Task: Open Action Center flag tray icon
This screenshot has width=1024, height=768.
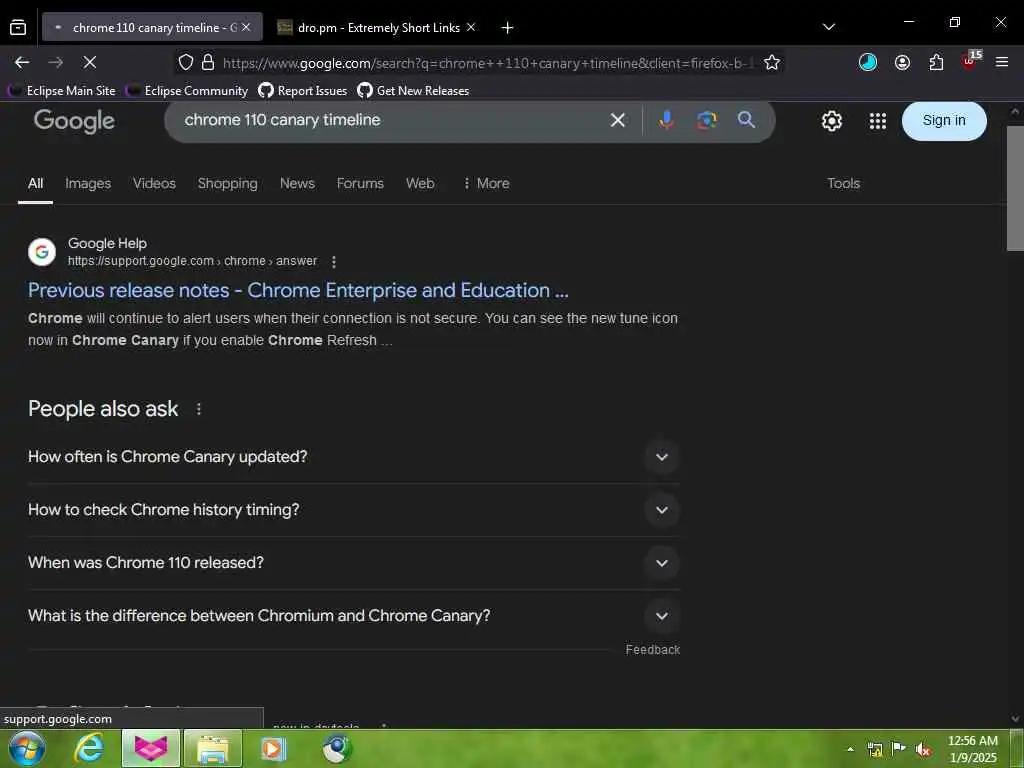Action: click(x=899, y=748)
